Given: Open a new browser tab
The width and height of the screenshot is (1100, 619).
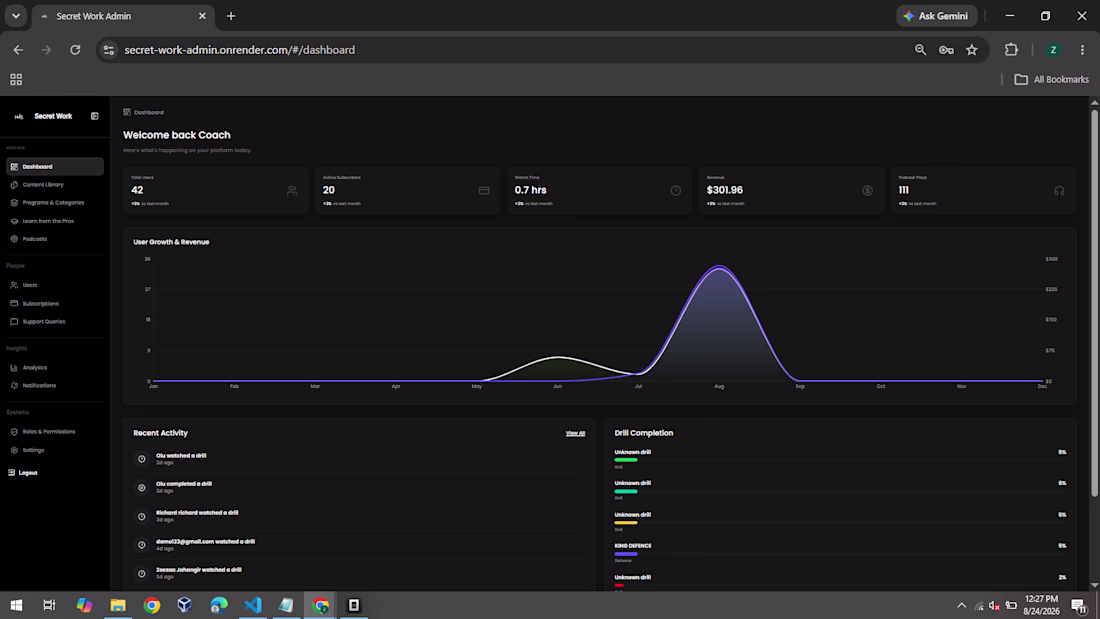Looking at the screenshot, I should [231, 16].
